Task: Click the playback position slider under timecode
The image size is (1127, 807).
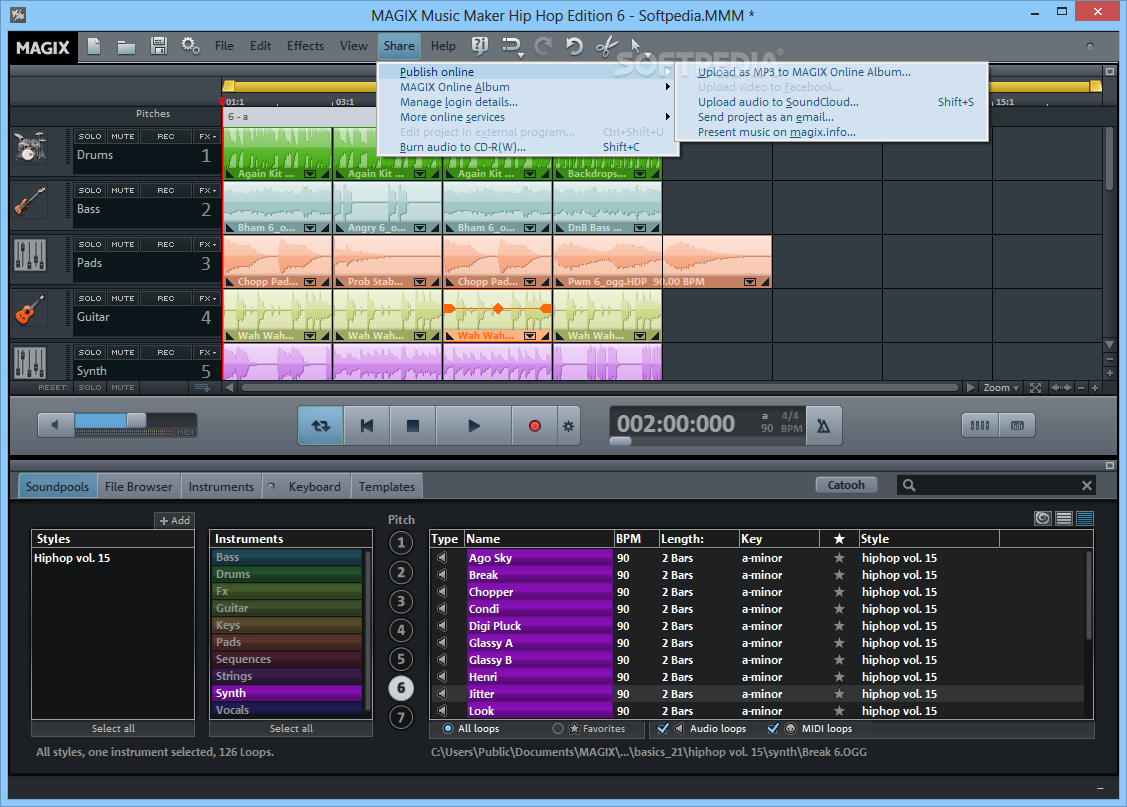Action: pyautogui.click(x=620, y=441)
